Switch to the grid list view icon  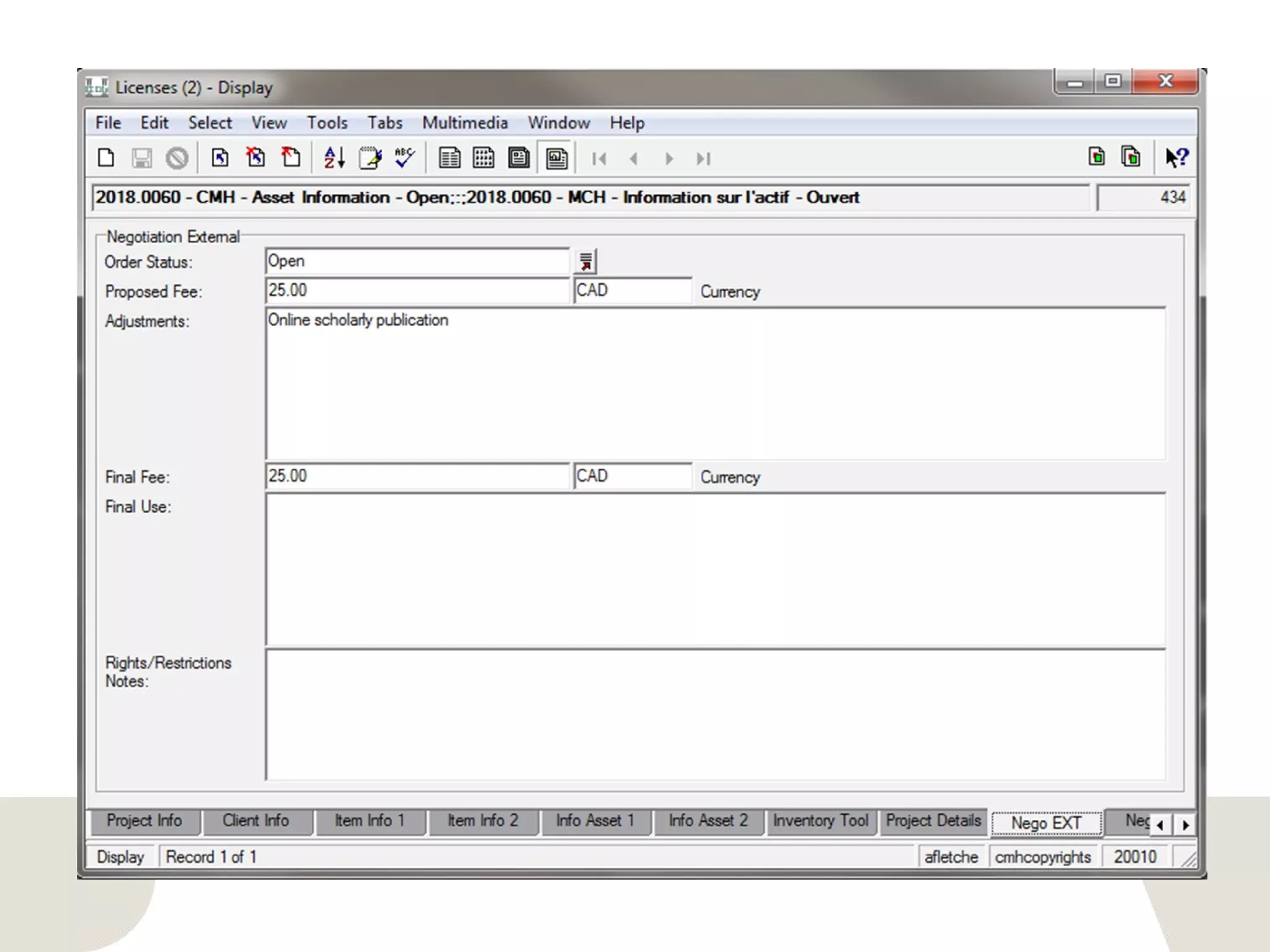click(484, 159)
